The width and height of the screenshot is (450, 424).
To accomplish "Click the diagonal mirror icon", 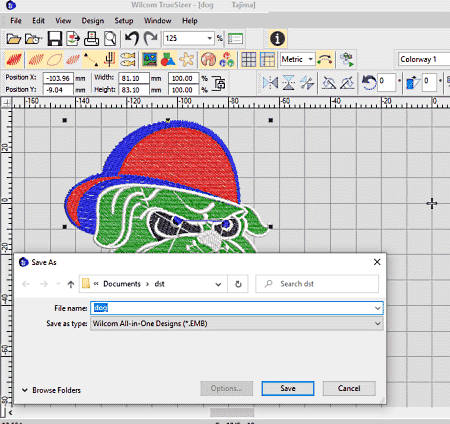I will click(307, 83).
